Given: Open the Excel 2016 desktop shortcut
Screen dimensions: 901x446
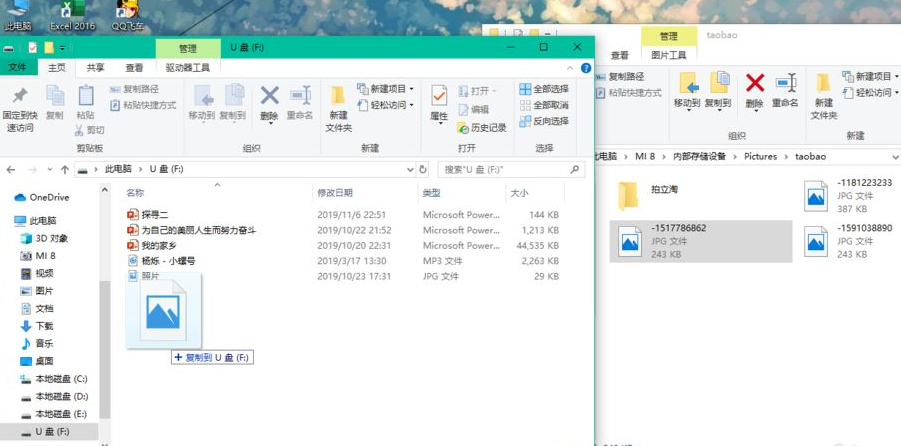Looking at the screenshot, I should [x=71, y=12].
